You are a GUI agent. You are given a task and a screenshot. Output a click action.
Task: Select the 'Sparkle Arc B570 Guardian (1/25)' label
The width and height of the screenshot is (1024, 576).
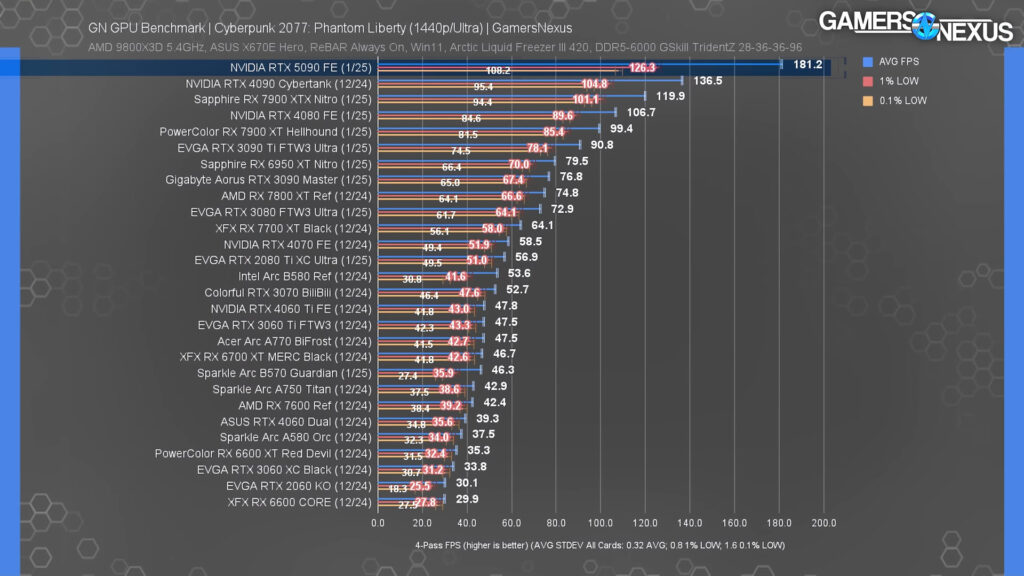point(284,373)
